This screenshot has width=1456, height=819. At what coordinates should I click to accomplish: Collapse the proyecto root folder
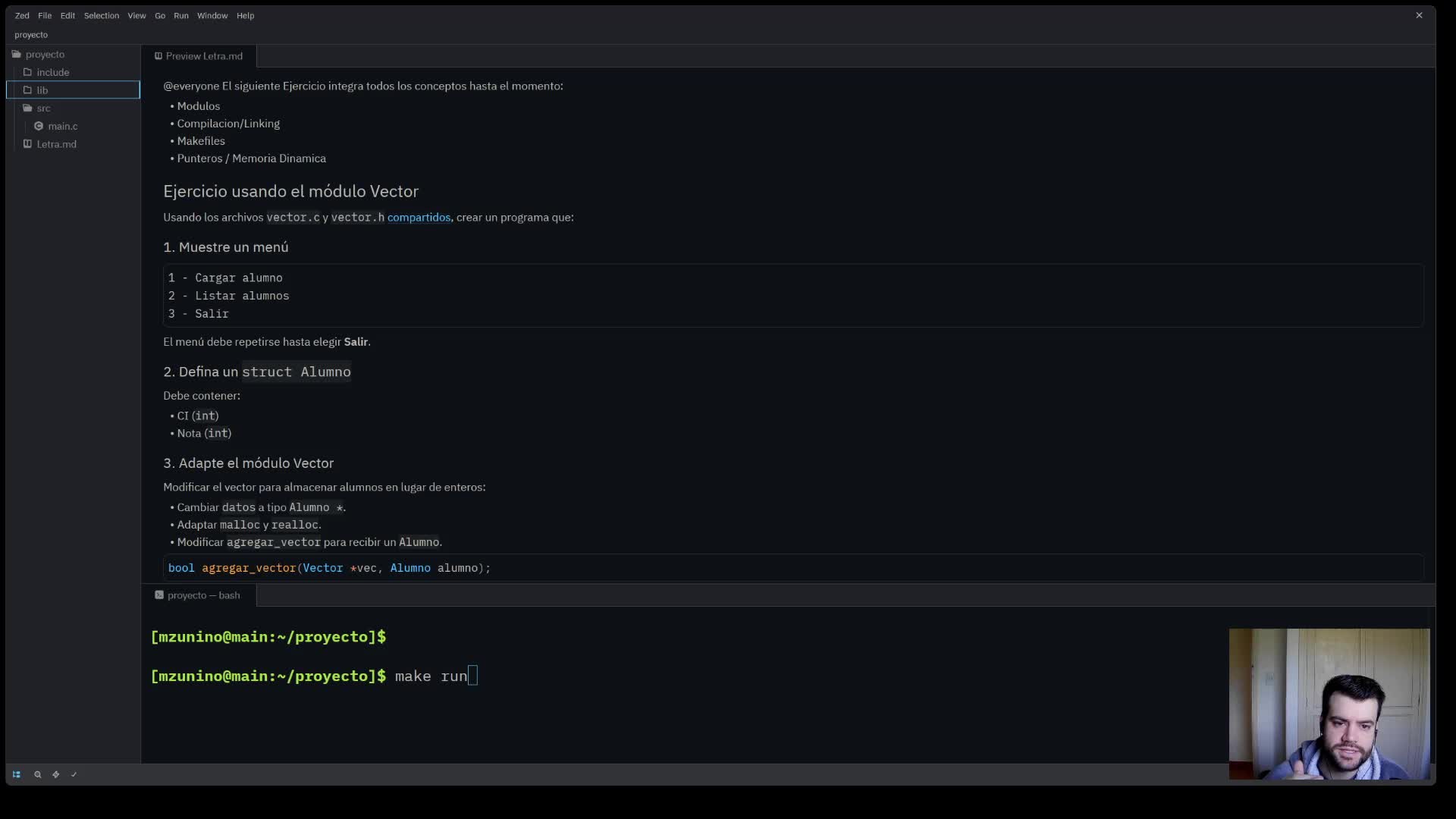(73, 55)
